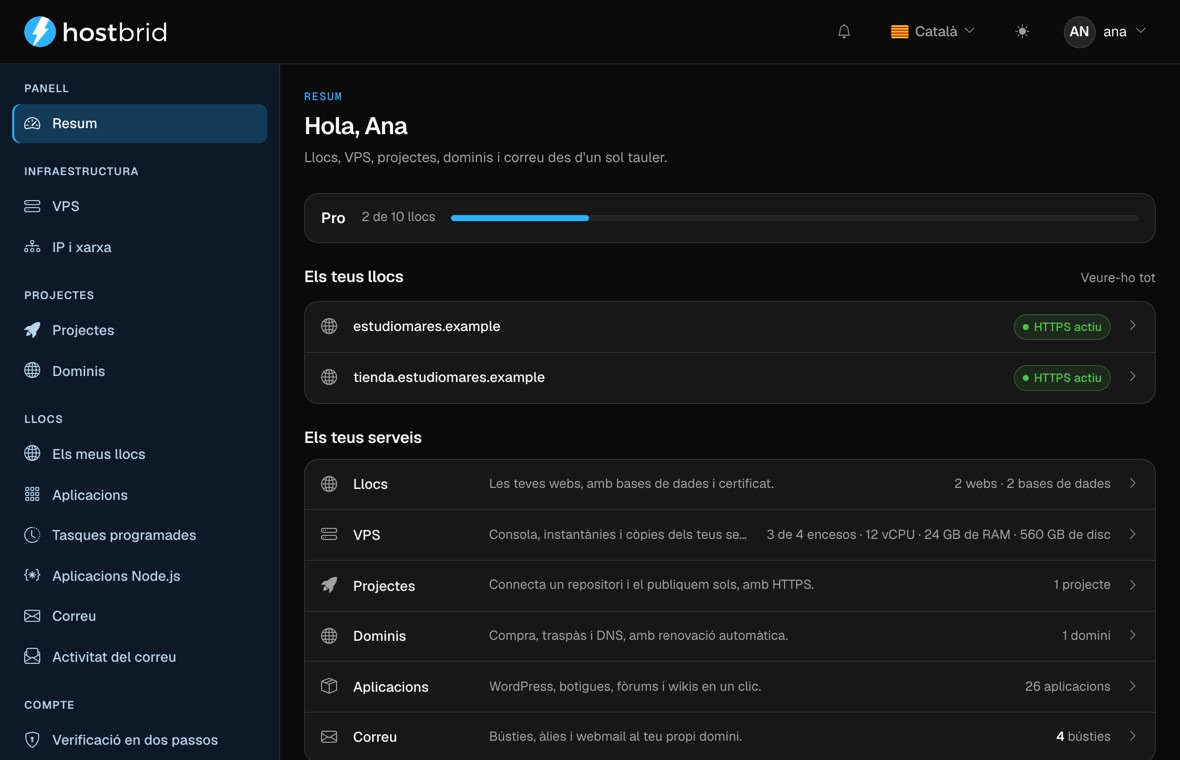Click the "1 projecte" count text
The image size is (1180, 760).
coord(1081,585)
